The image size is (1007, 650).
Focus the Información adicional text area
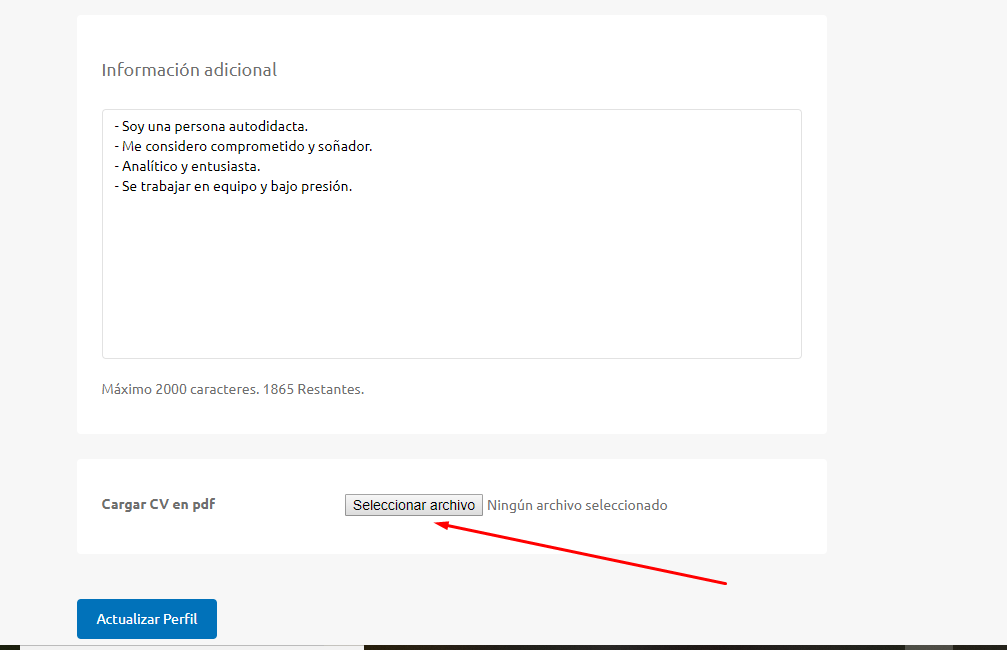451,234
